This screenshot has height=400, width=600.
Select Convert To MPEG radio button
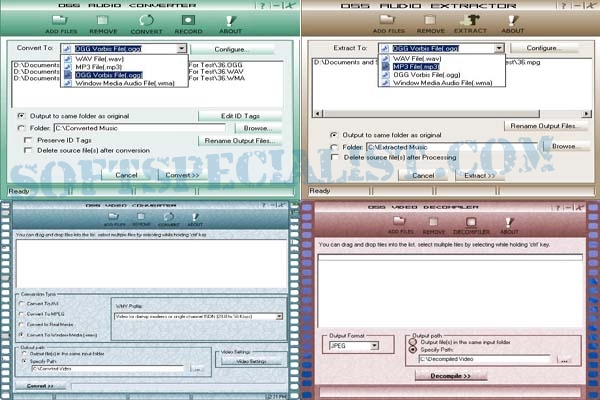[x=21, y=314]
